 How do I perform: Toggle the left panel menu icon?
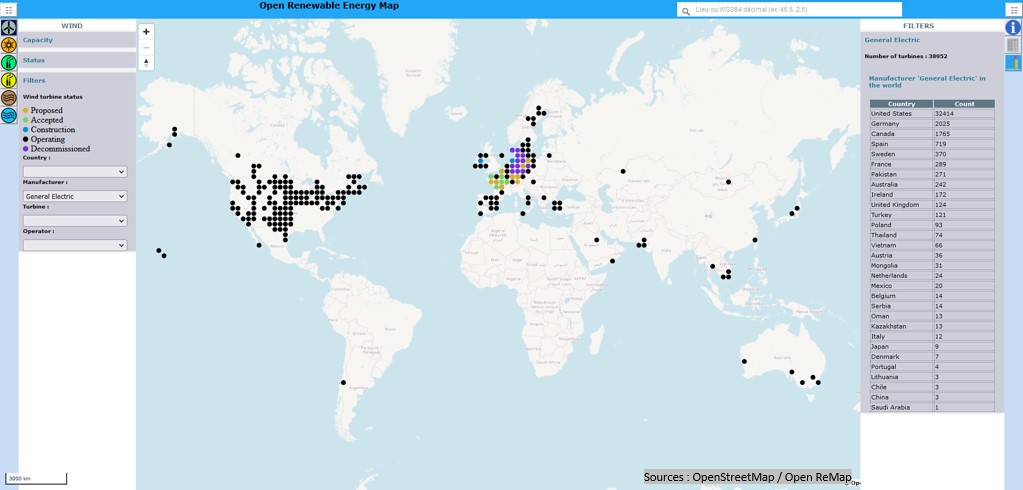(x=8, y=9)
